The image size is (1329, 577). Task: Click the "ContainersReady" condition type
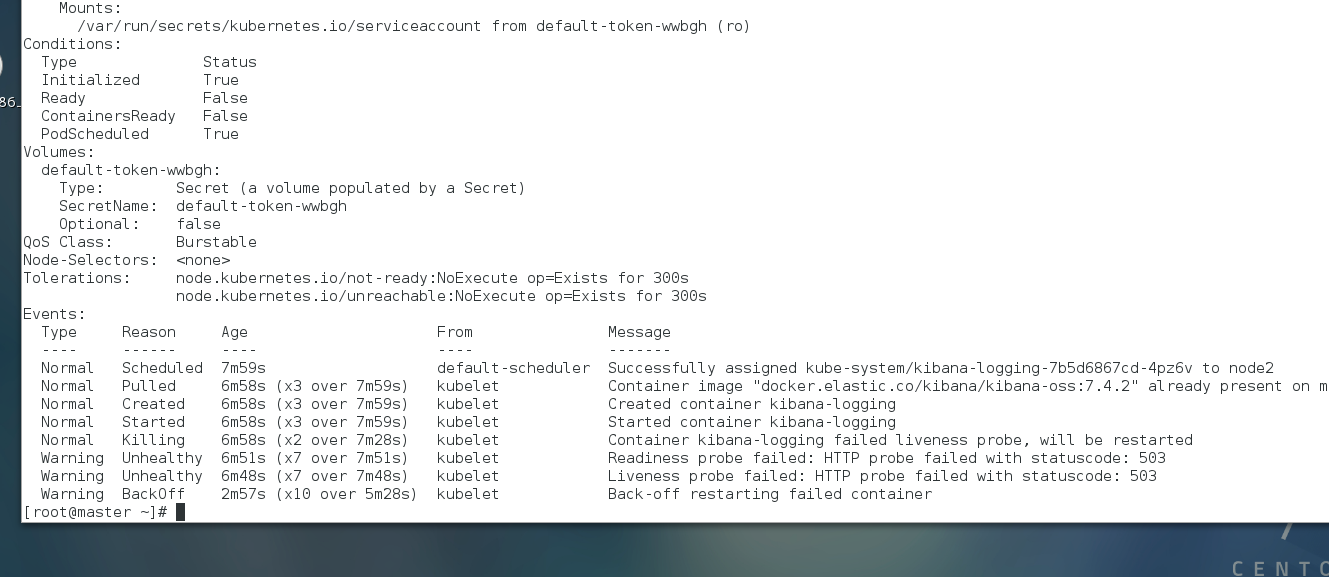108,116
